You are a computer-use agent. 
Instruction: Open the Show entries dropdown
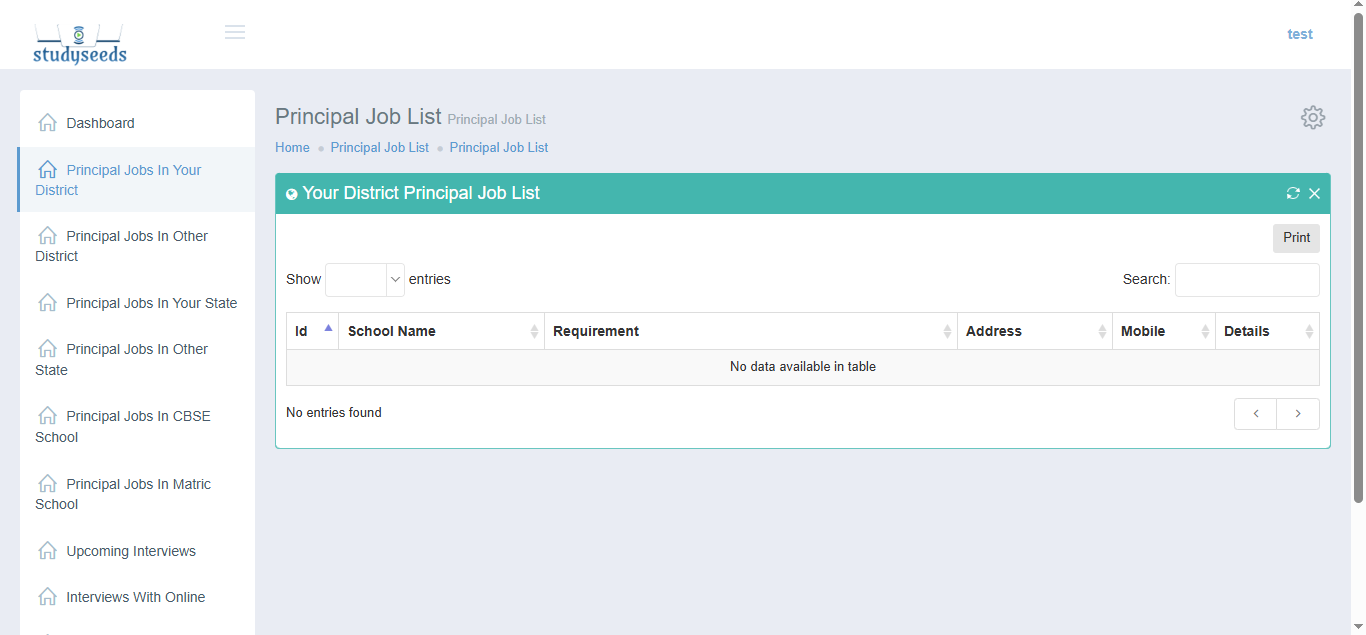point(365,280)
